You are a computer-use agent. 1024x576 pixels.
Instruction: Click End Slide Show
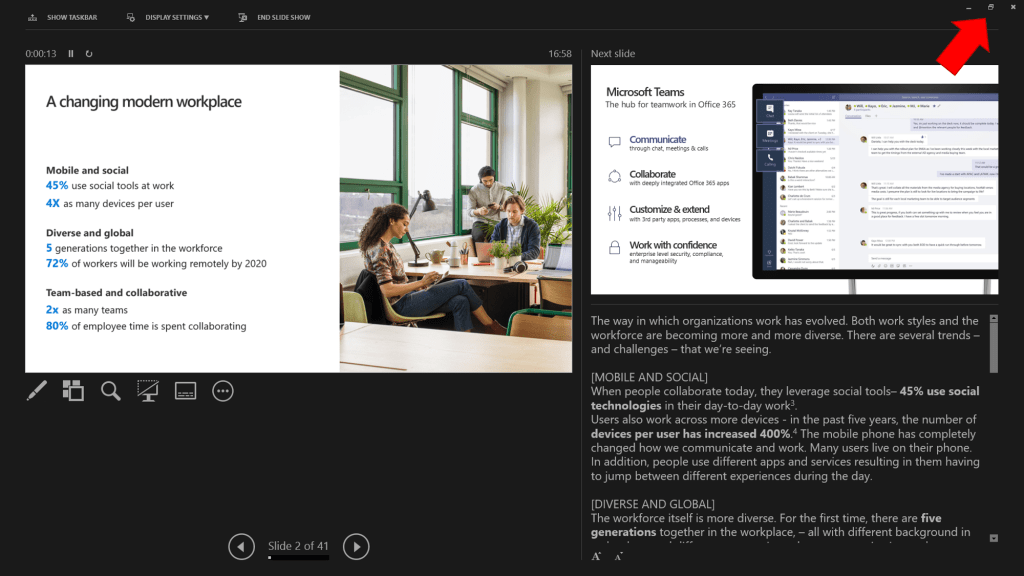pyautogui.click(x=275, y=17)
